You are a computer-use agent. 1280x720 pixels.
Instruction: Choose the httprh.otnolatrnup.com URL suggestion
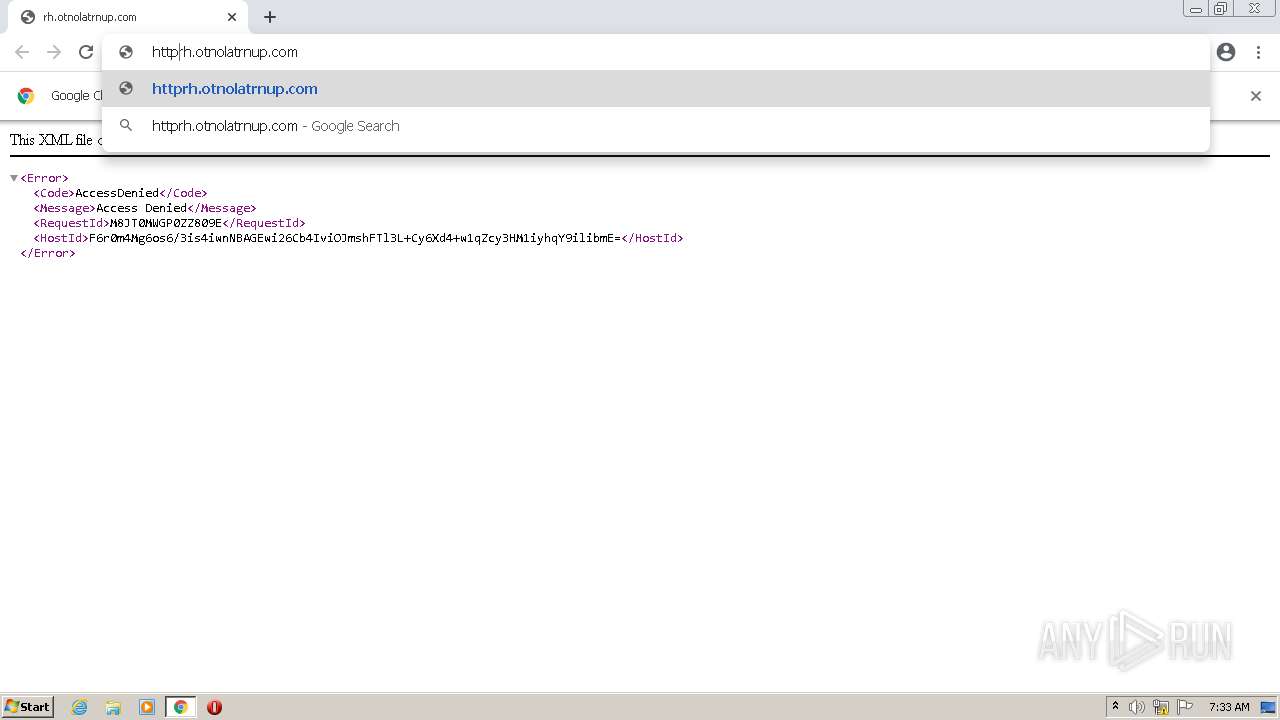(656, 89)
